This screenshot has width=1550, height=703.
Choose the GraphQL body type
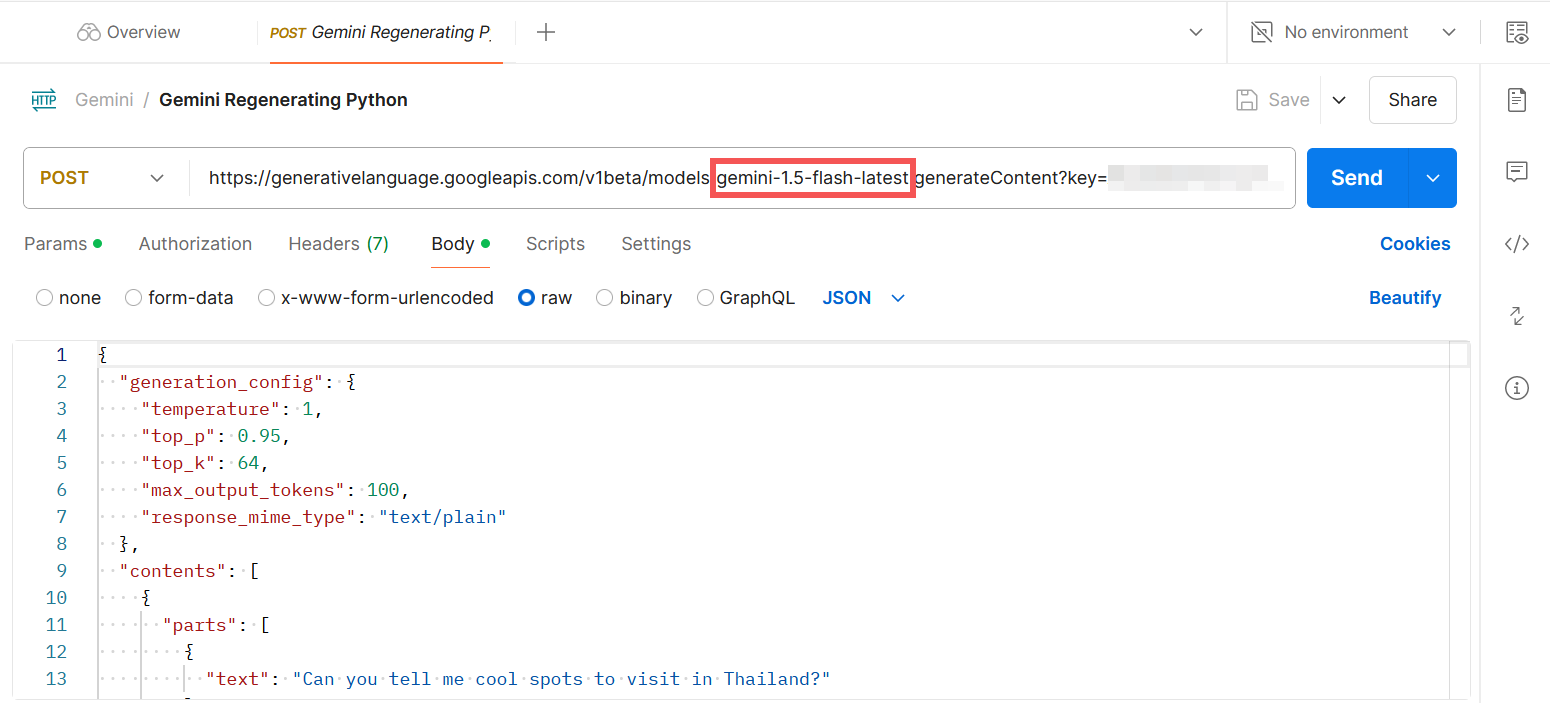coord(706,298)
